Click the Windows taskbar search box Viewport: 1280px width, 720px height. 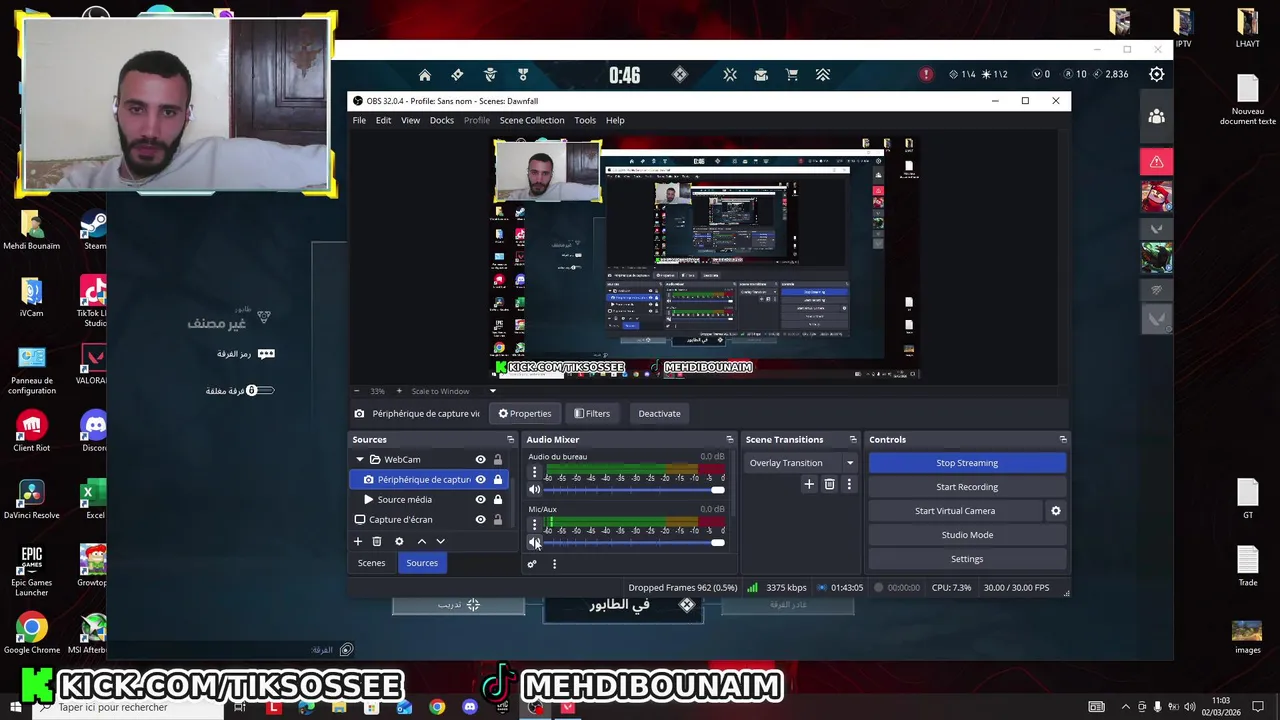tap(130, 707)
